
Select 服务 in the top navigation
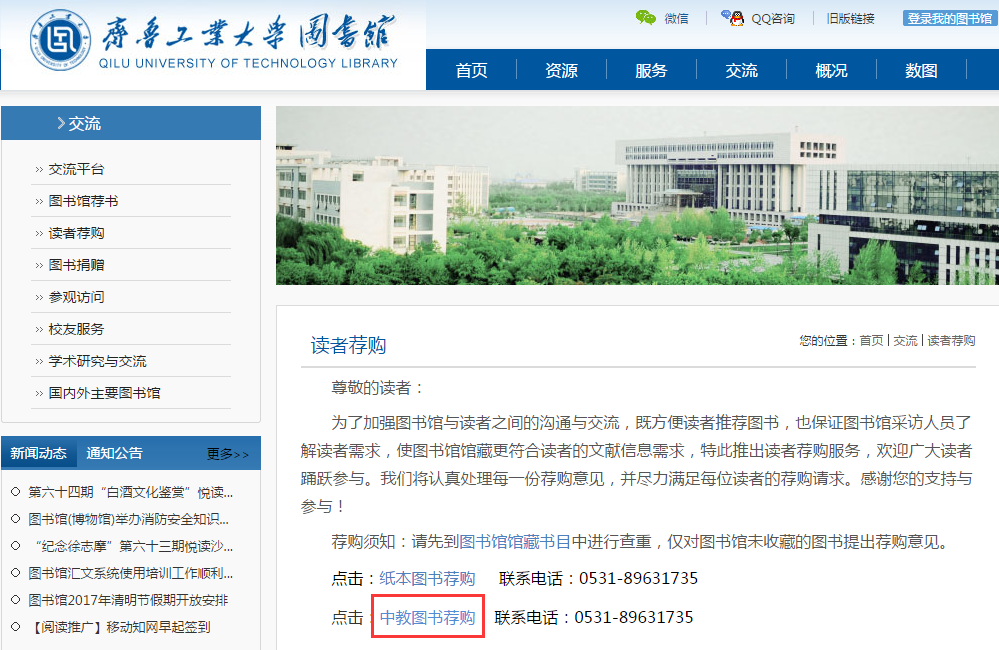tap(651, 70)
